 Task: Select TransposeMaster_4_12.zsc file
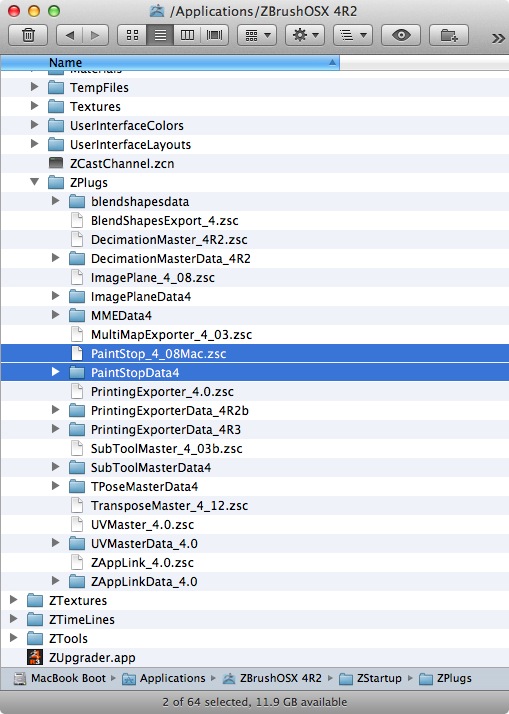pos(169,505)
